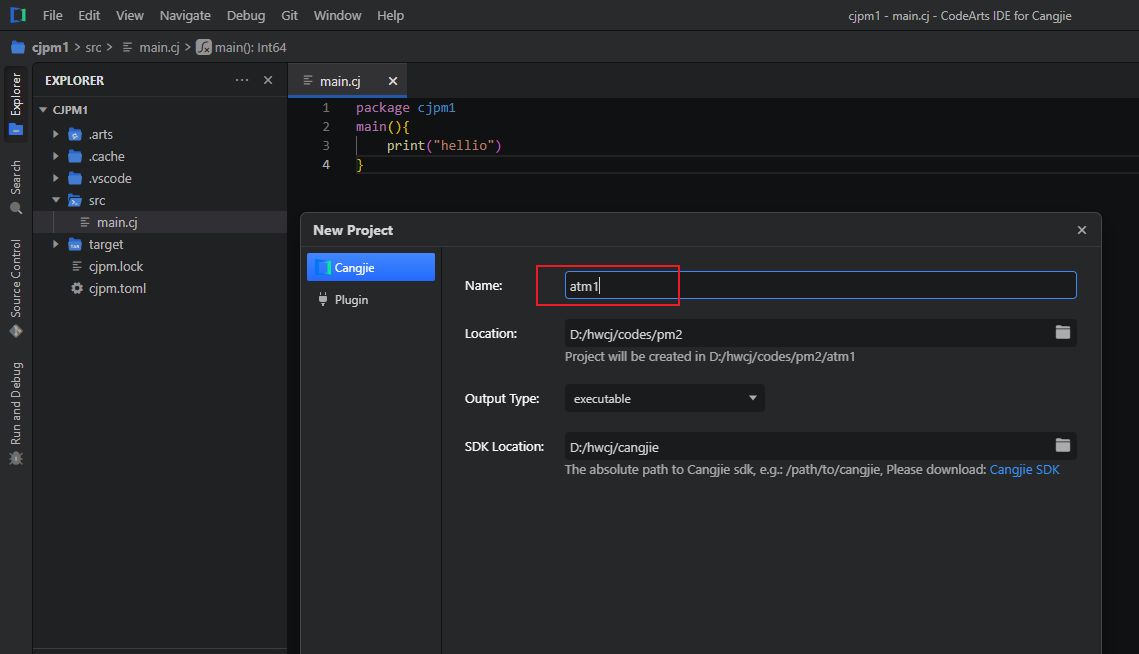Screen dimensions: 1139x654
Task: Click the print("hellio") code line
Action: [444, 145]
